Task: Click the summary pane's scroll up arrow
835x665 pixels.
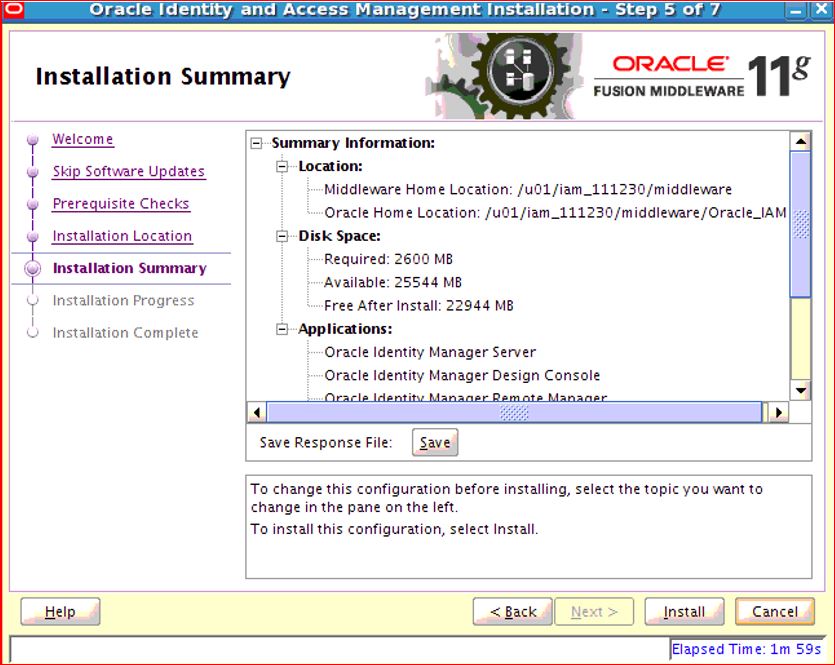Action: point(800,142)
